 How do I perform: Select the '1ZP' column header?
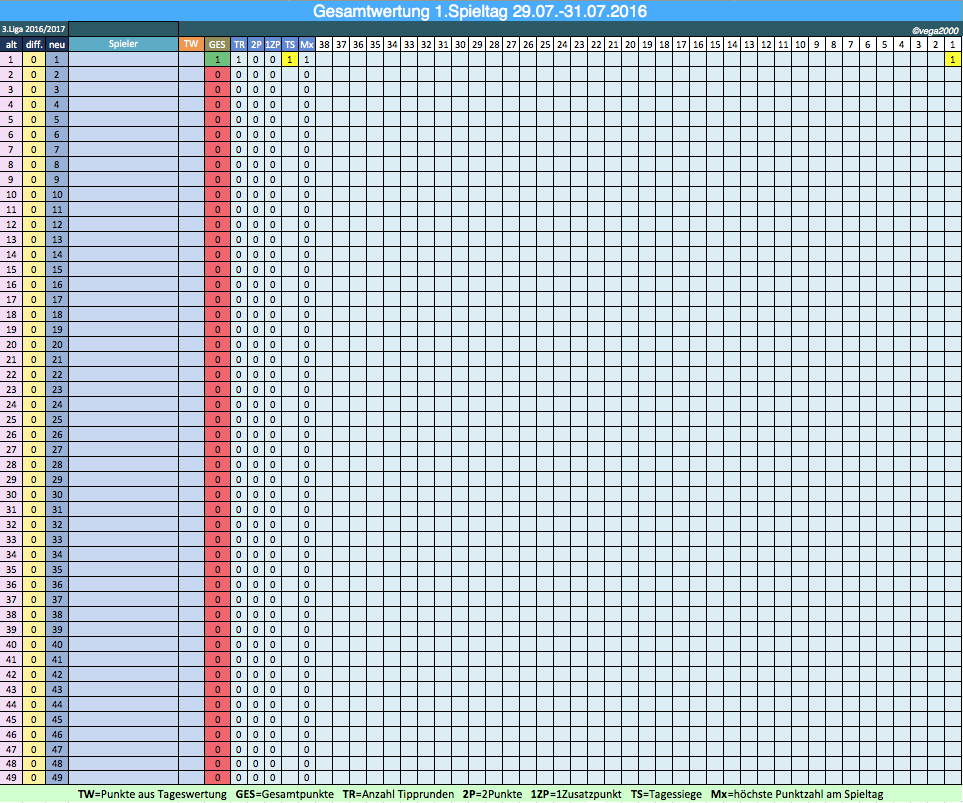273,44
